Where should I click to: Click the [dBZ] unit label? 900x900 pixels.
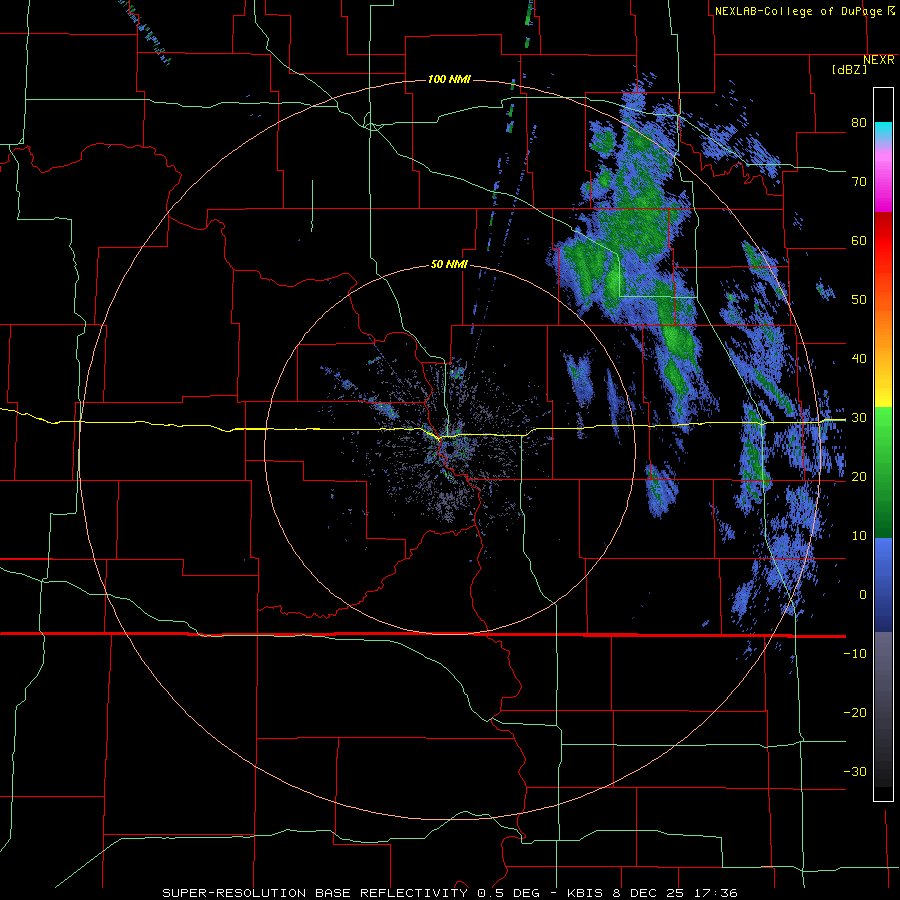click(849, 70)
